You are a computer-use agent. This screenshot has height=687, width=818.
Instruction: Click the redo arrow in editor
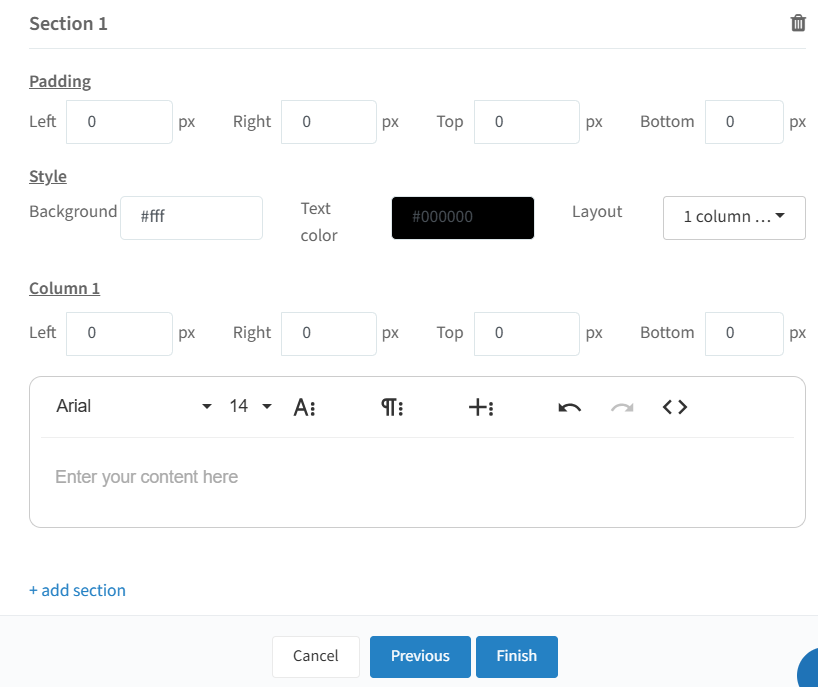[x=622, y=407]
